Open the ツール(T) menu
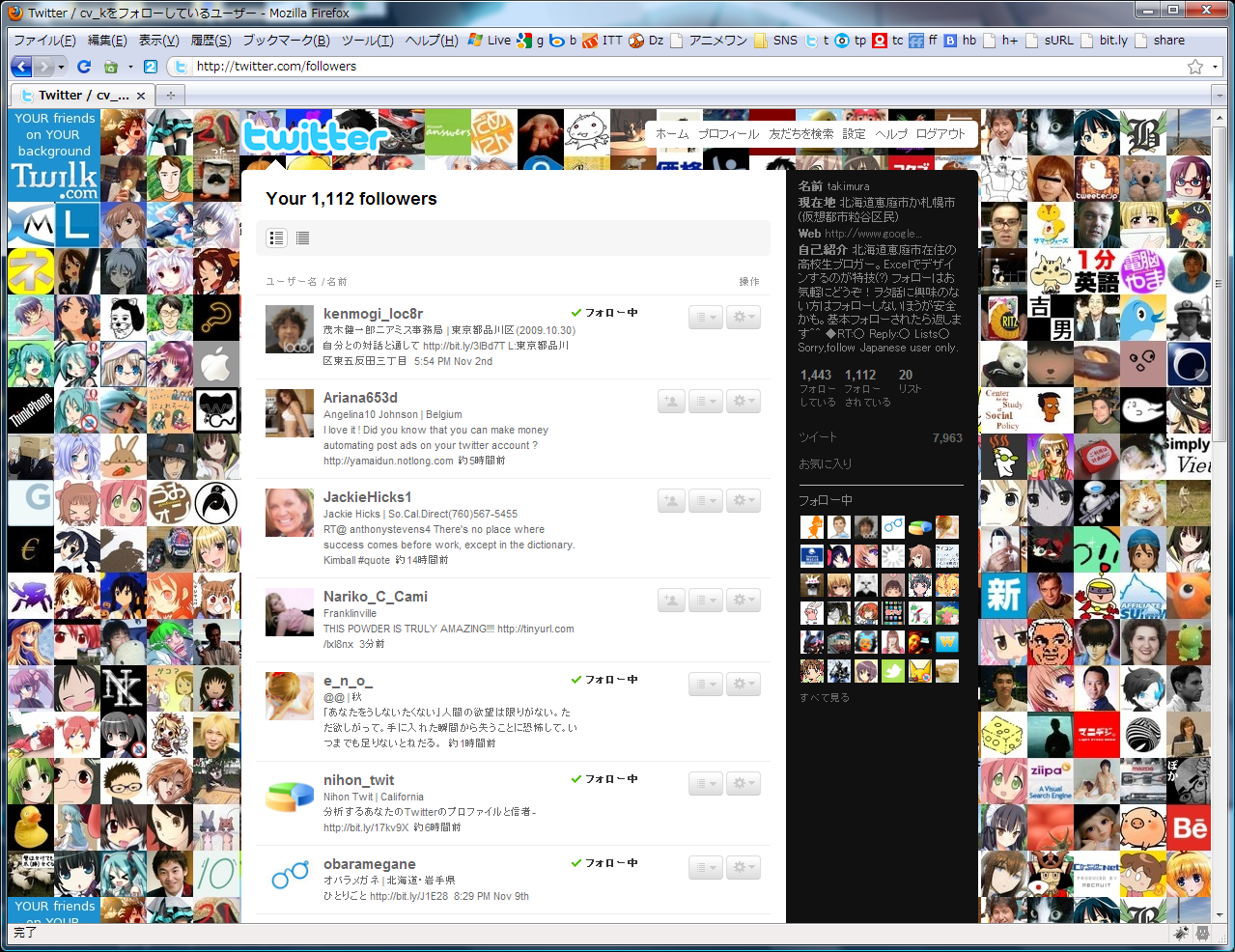This screenshot has height=952, width=1235. click(x=368, y=41)
